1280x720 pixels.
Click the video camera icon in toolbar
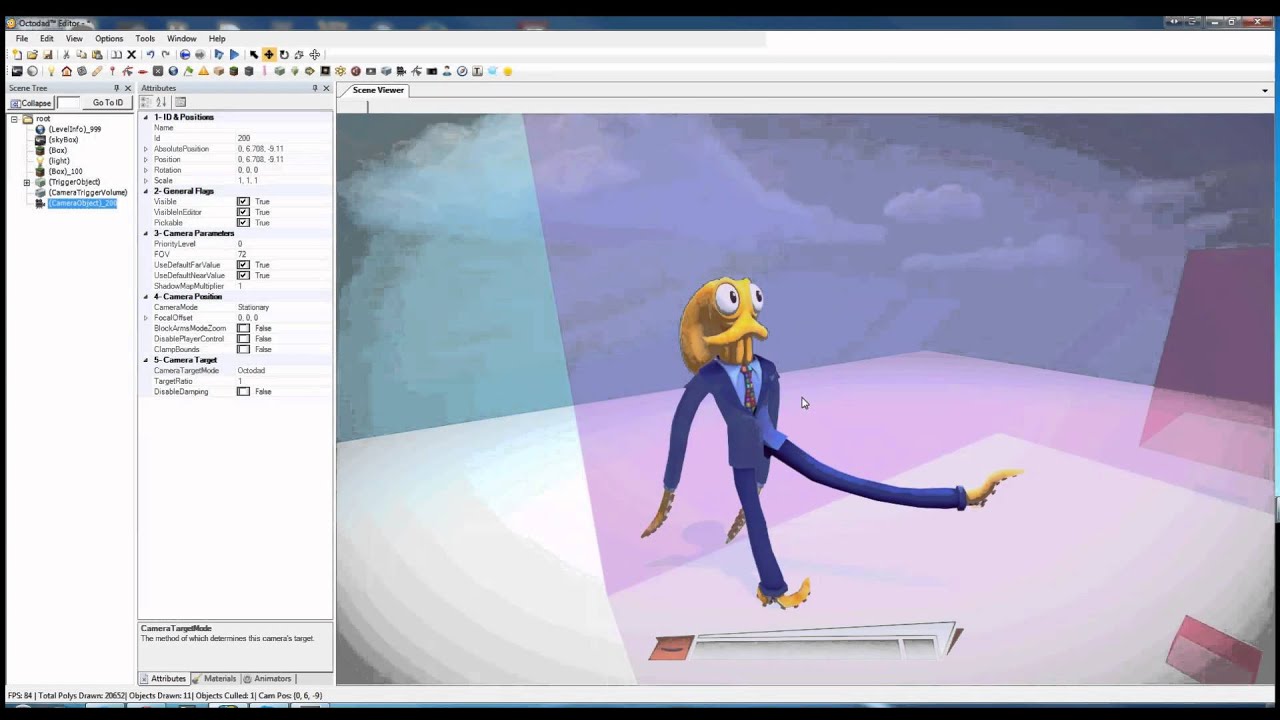401,71
